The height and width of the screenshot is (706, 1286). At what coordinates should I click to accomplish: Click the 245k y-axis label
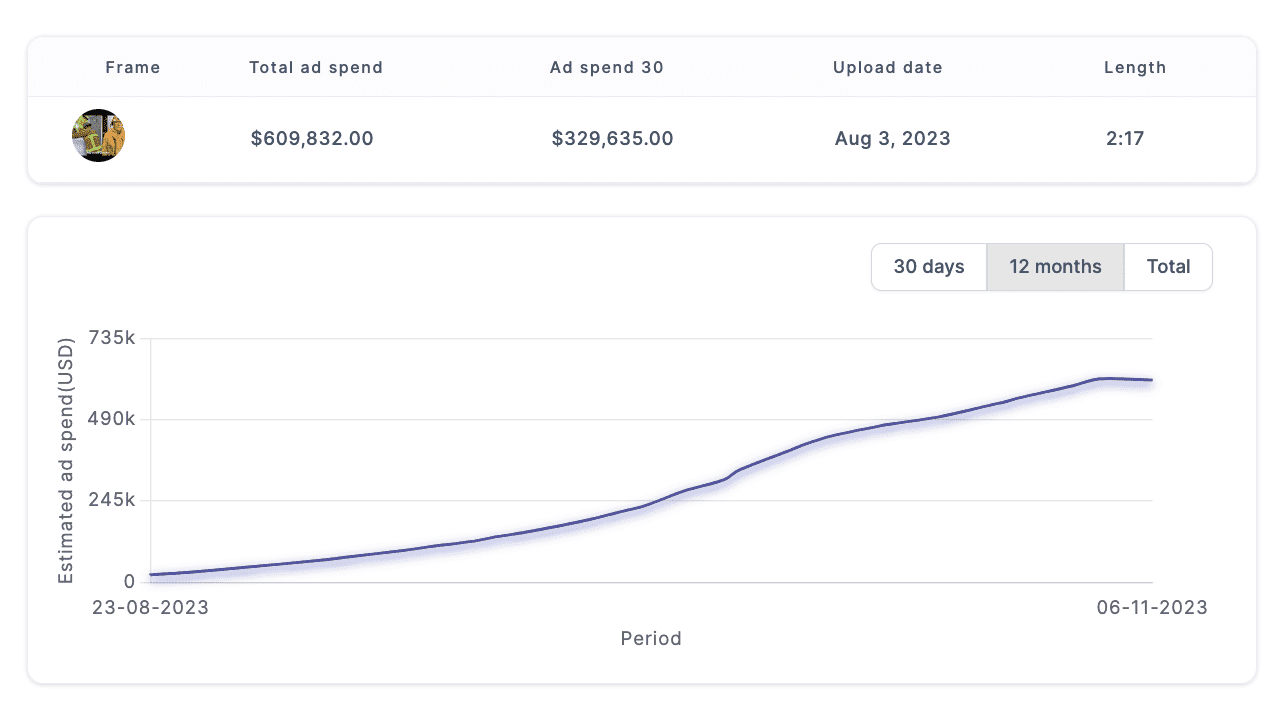(110, 500)
